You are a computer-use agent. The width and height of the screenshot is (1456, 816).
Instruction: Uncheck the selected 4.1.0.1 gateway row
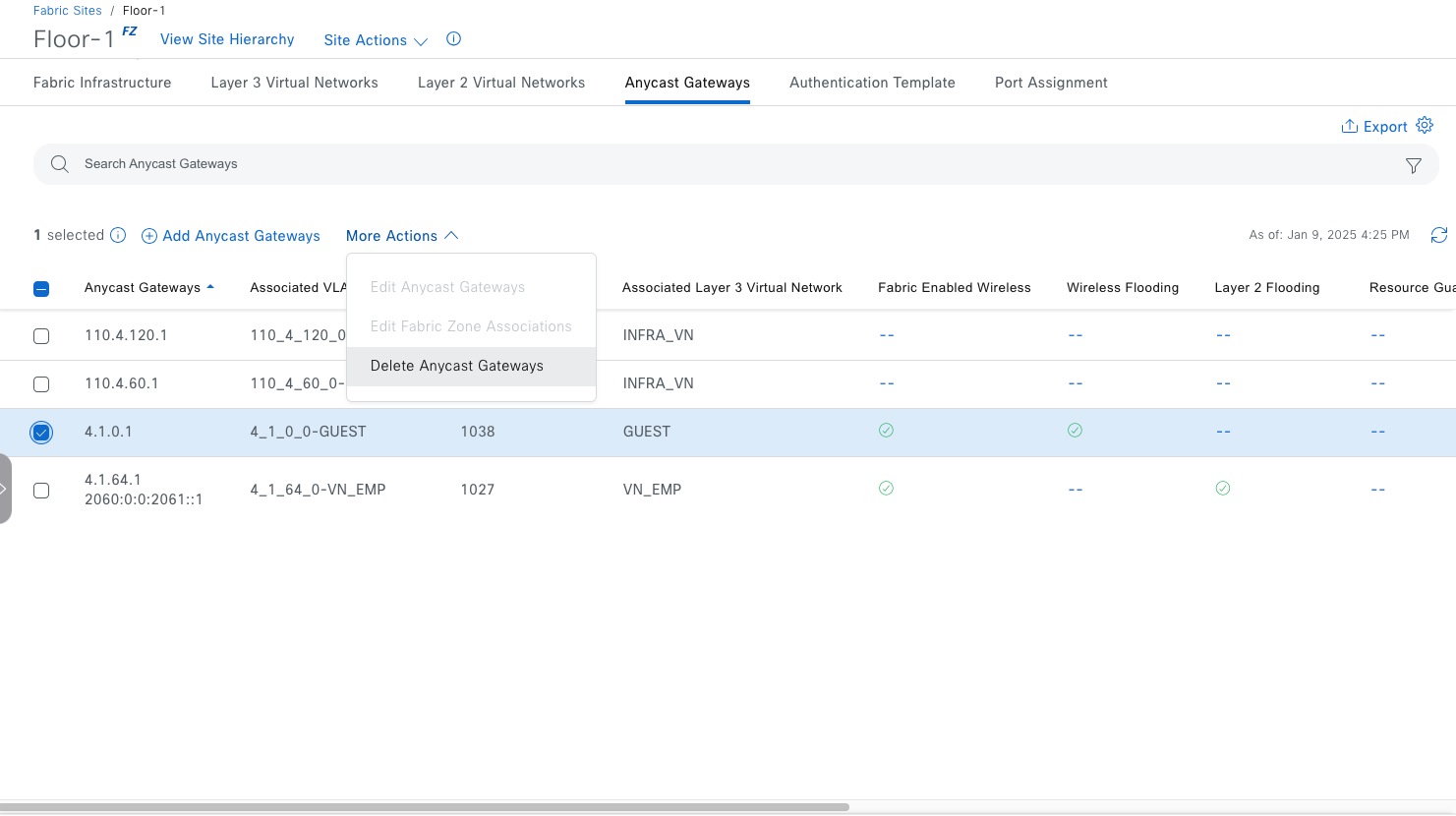(x=41, y=433)
